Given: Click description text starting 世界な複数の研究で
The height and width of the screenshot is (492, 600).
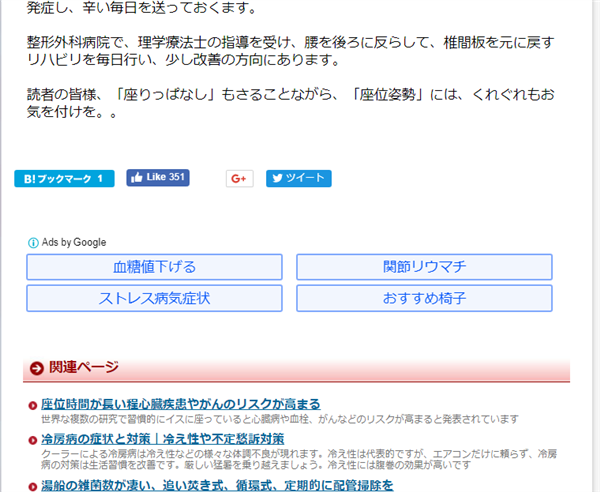Looking at the screenshot, I should tap(280, 419).
